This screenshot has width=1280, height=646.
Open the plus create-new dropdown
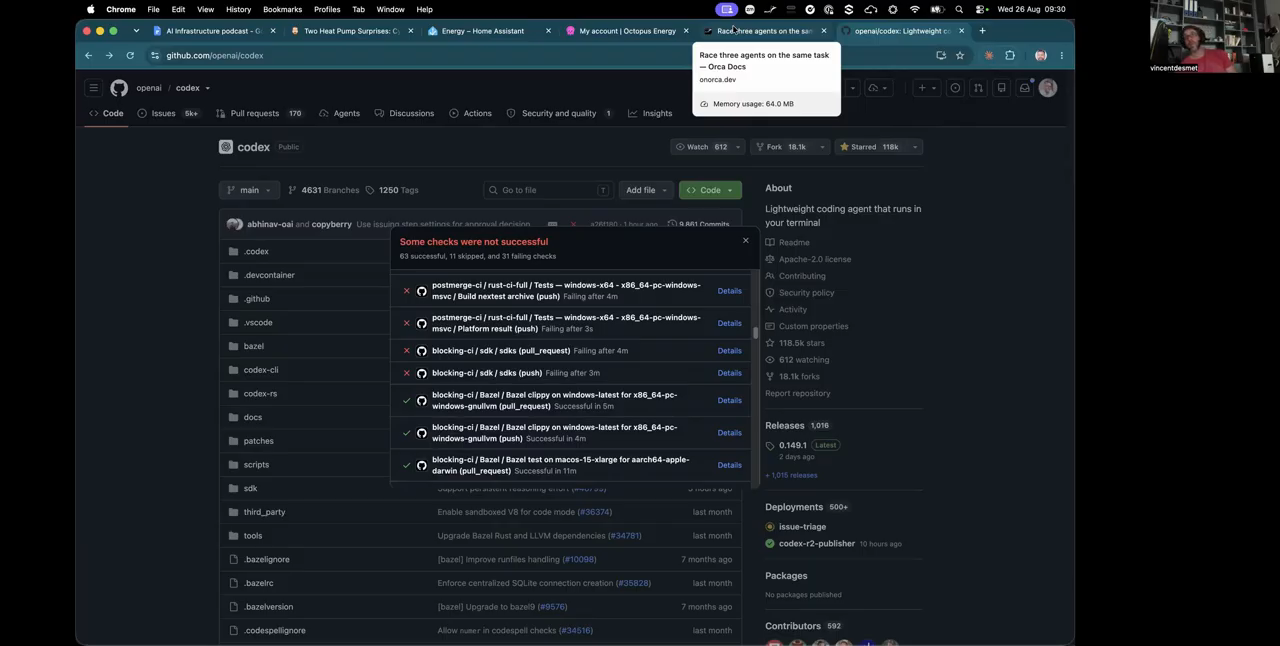[x=927, y=88]
